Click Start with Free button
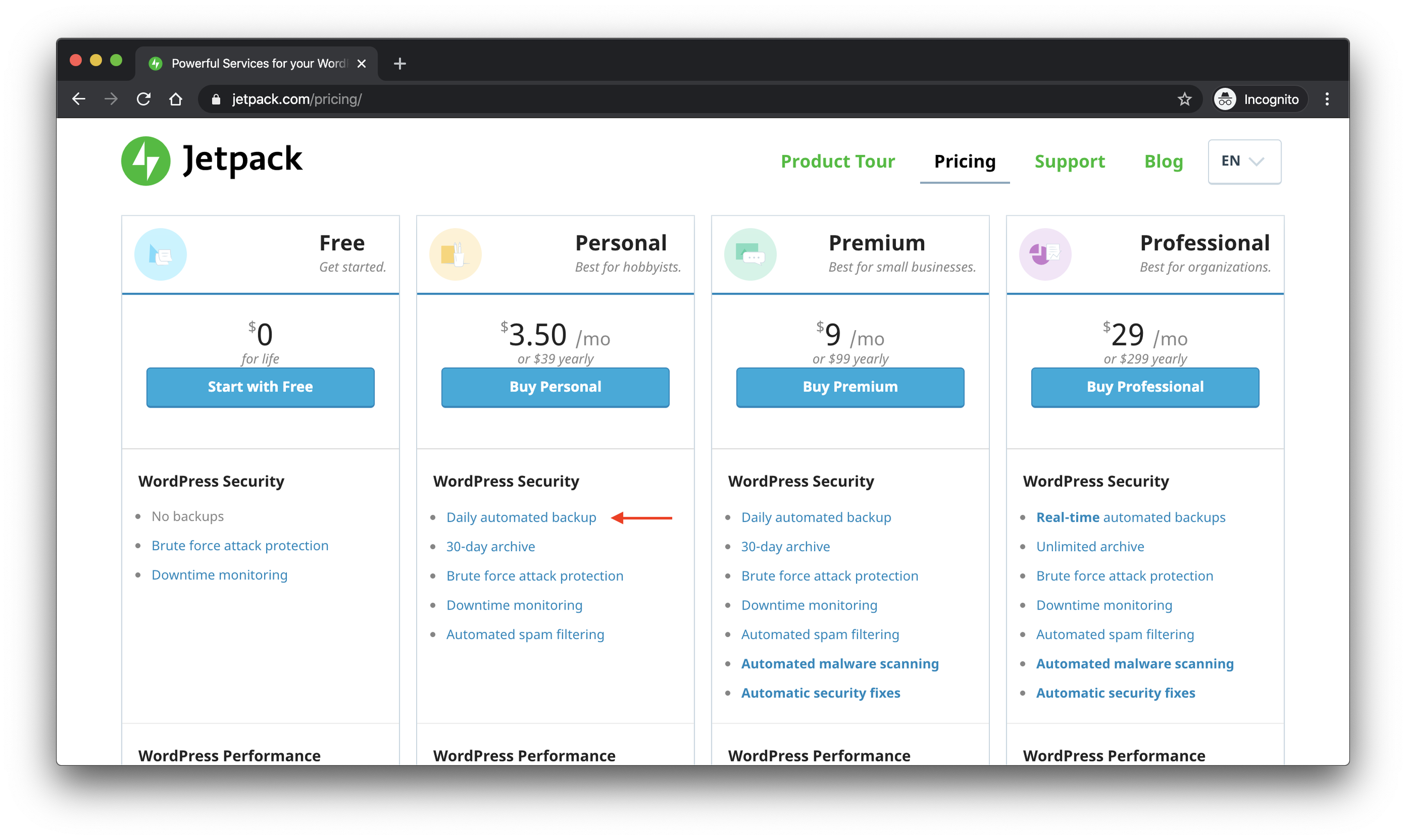 [x=261, y=387]
